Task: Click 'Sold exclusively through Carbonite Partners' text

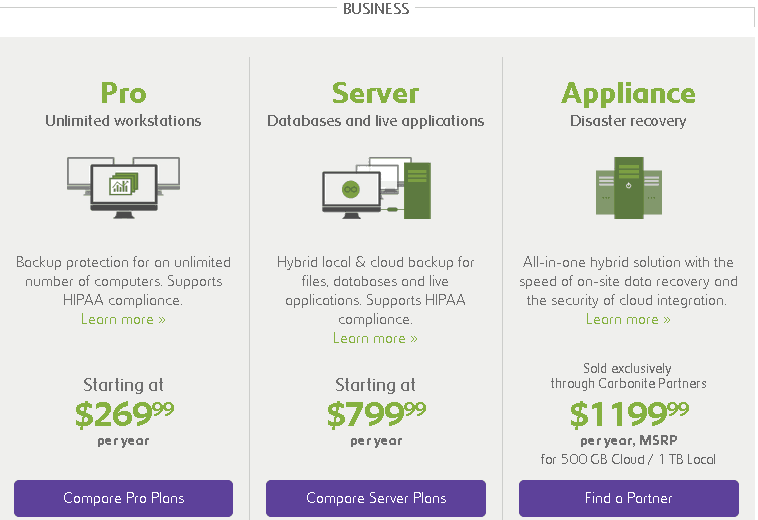Action: pyautogui.click(x=628, y=376)
